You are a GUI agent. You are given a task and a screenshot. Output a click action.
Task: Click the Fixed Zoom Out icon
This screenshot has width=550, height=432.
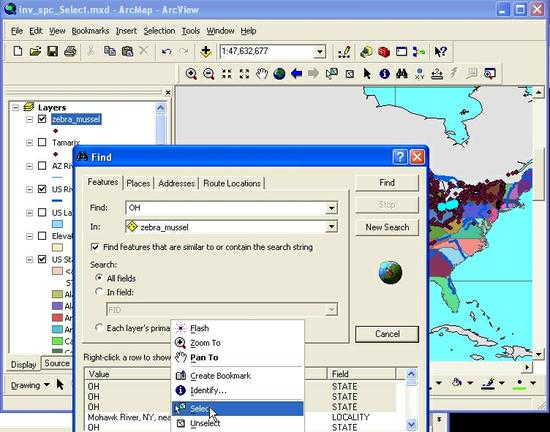[244, 74]
